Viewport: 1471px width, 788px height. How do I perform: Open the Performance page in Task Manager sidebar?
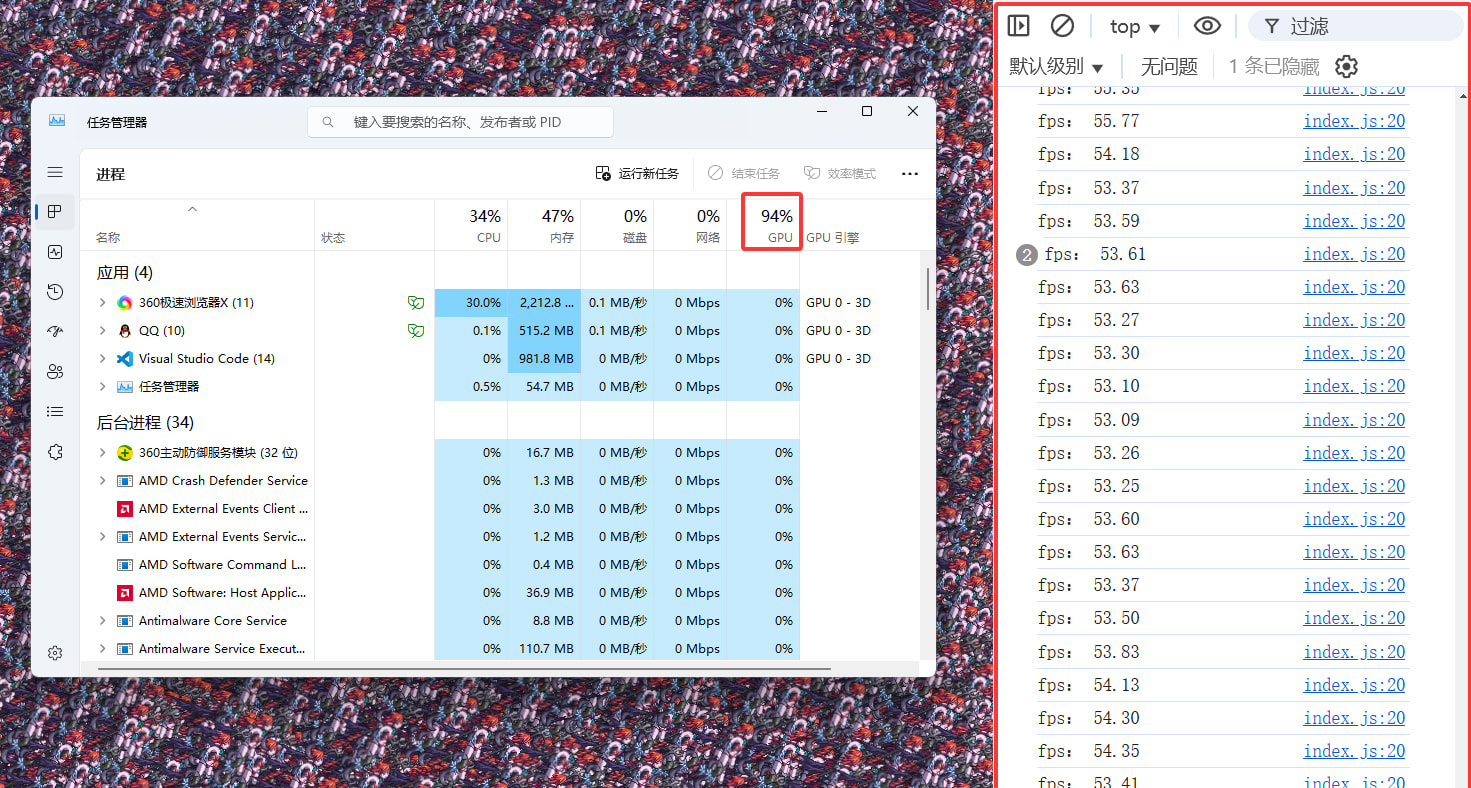click(x=55, y=253)
